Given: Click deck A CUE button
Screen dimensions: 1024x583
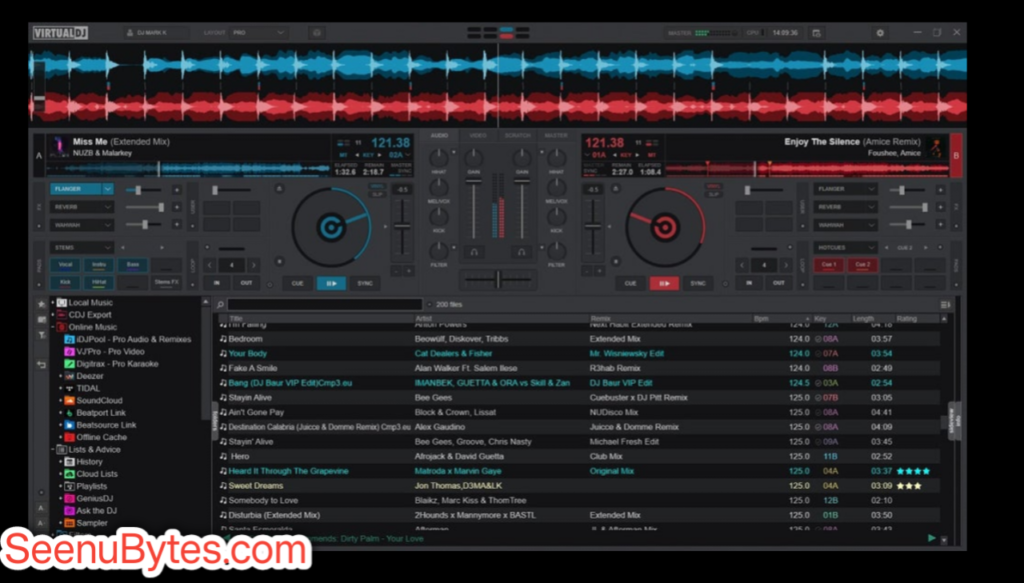Looking at the screenshot, I should tap(298, 283).
